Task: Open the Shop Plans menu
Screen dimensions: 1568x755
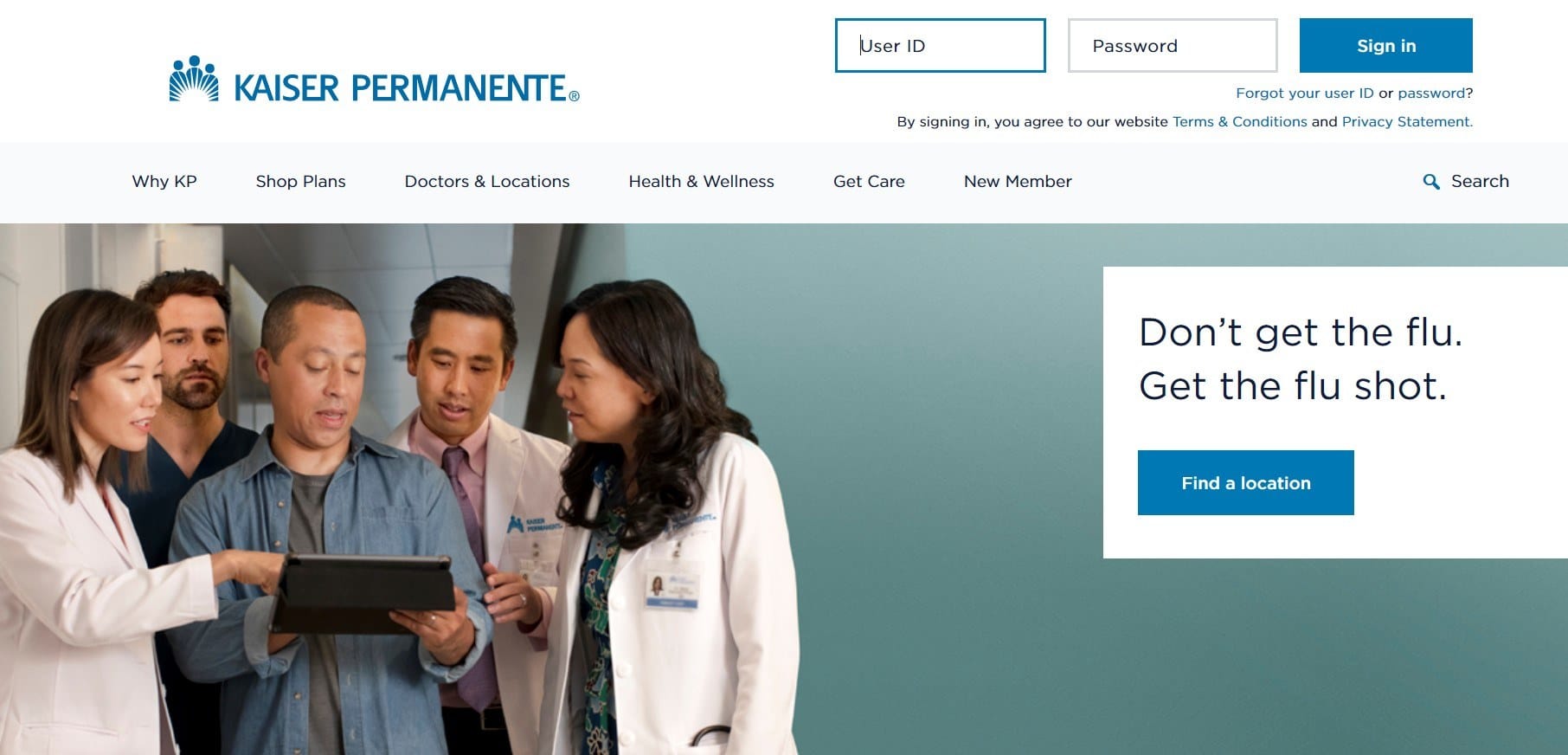Action: point(300,181)
